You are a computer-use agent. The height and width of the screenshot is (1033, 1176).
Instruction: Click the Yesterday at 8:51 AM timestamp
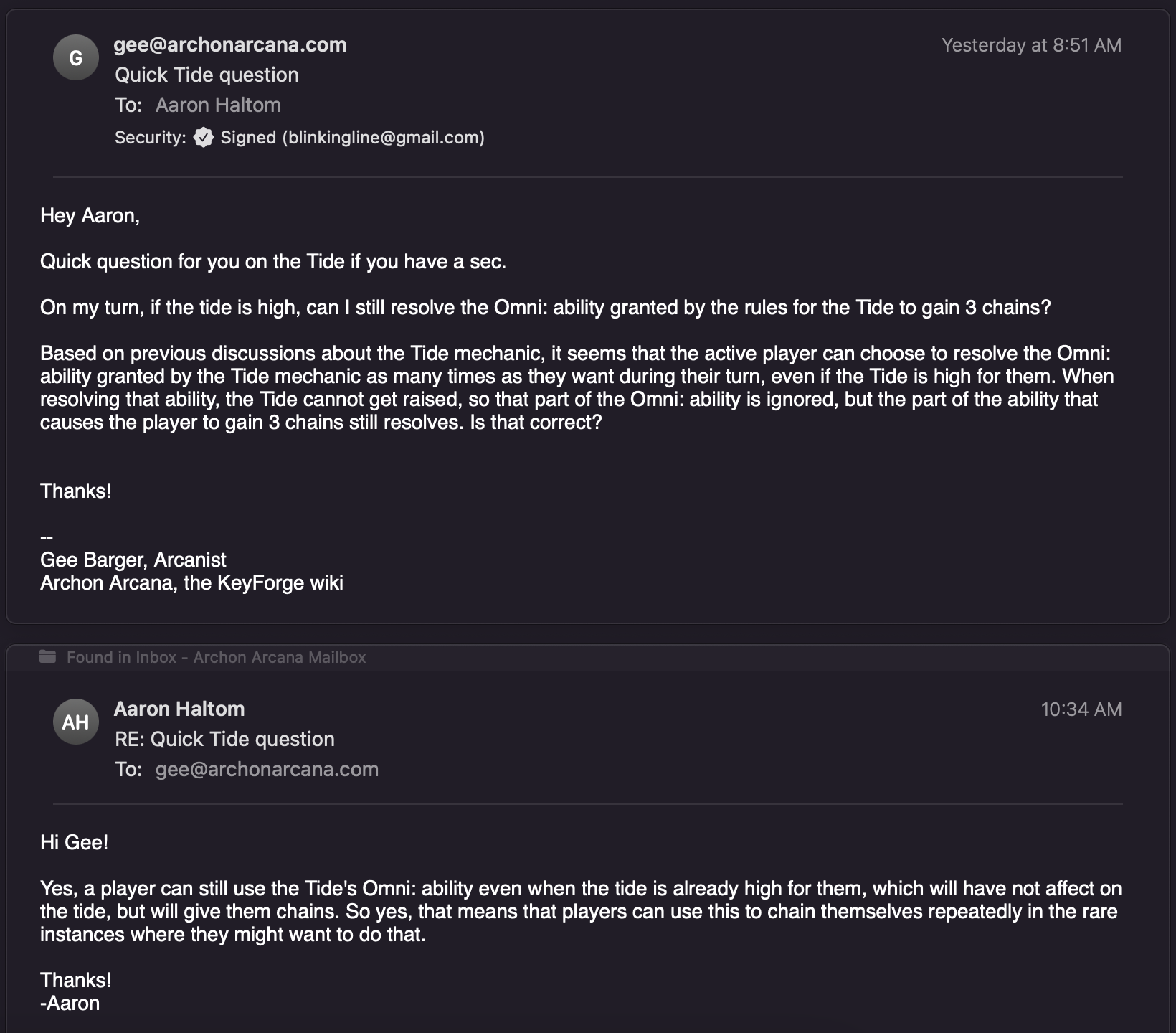pyautogui.click(x=1031, y=45)
